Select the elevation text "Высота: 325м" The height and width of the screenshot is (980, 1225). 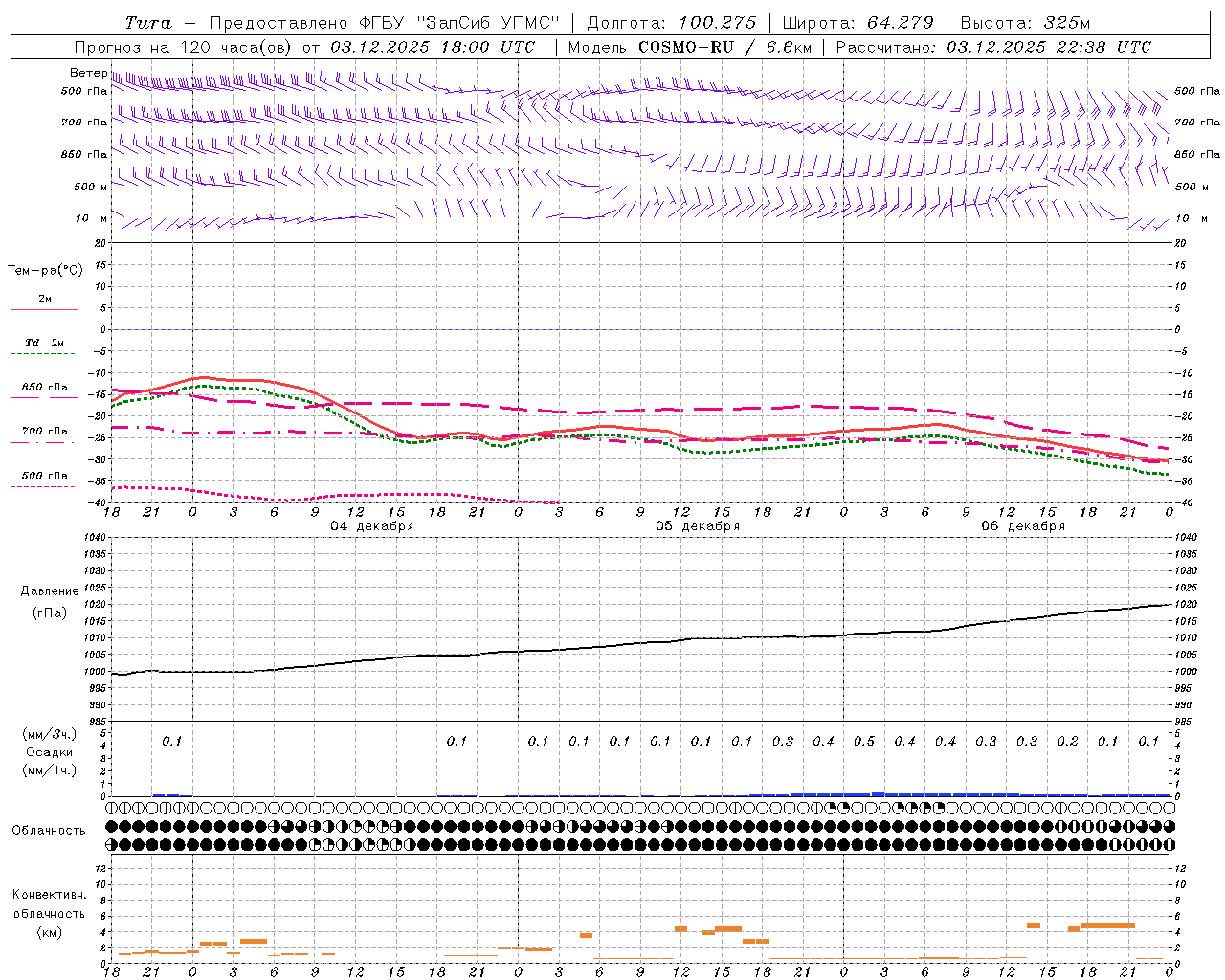tap(1024, 23)
